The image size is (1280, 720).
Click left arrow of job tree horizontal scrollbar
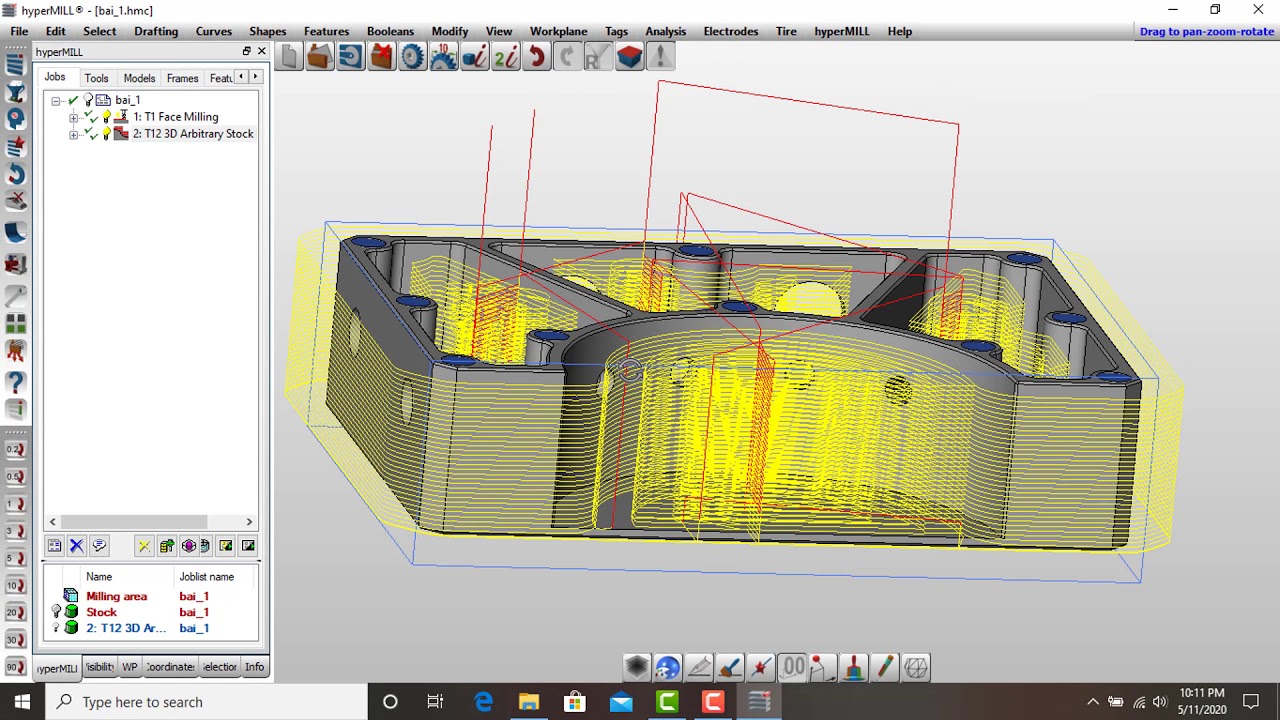(52, 522)
